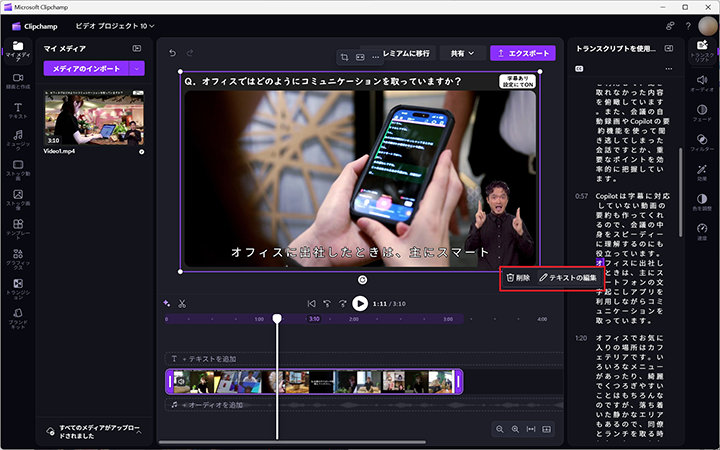Open the transcript panel three-dot menu

(669, 68)
